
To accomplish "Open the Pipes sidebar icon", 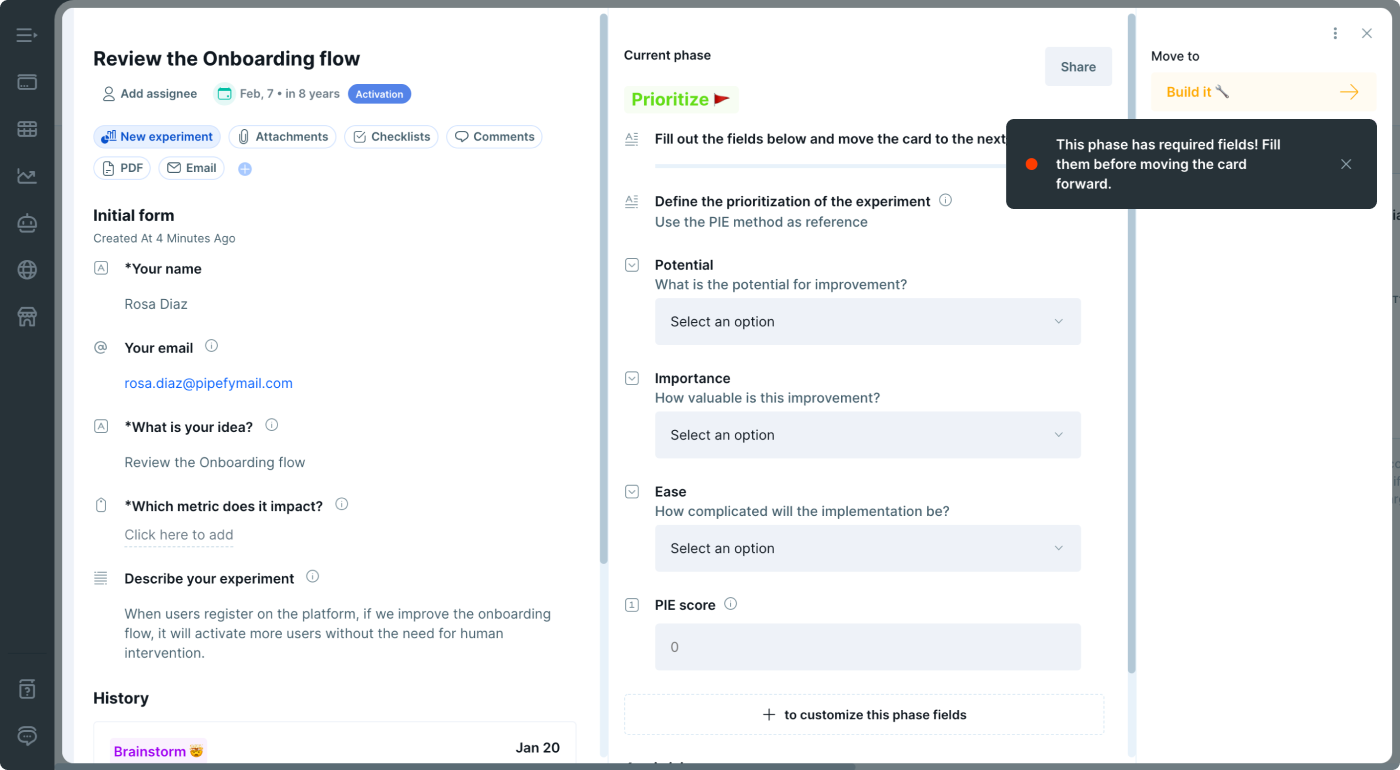I will pos(26,81).
